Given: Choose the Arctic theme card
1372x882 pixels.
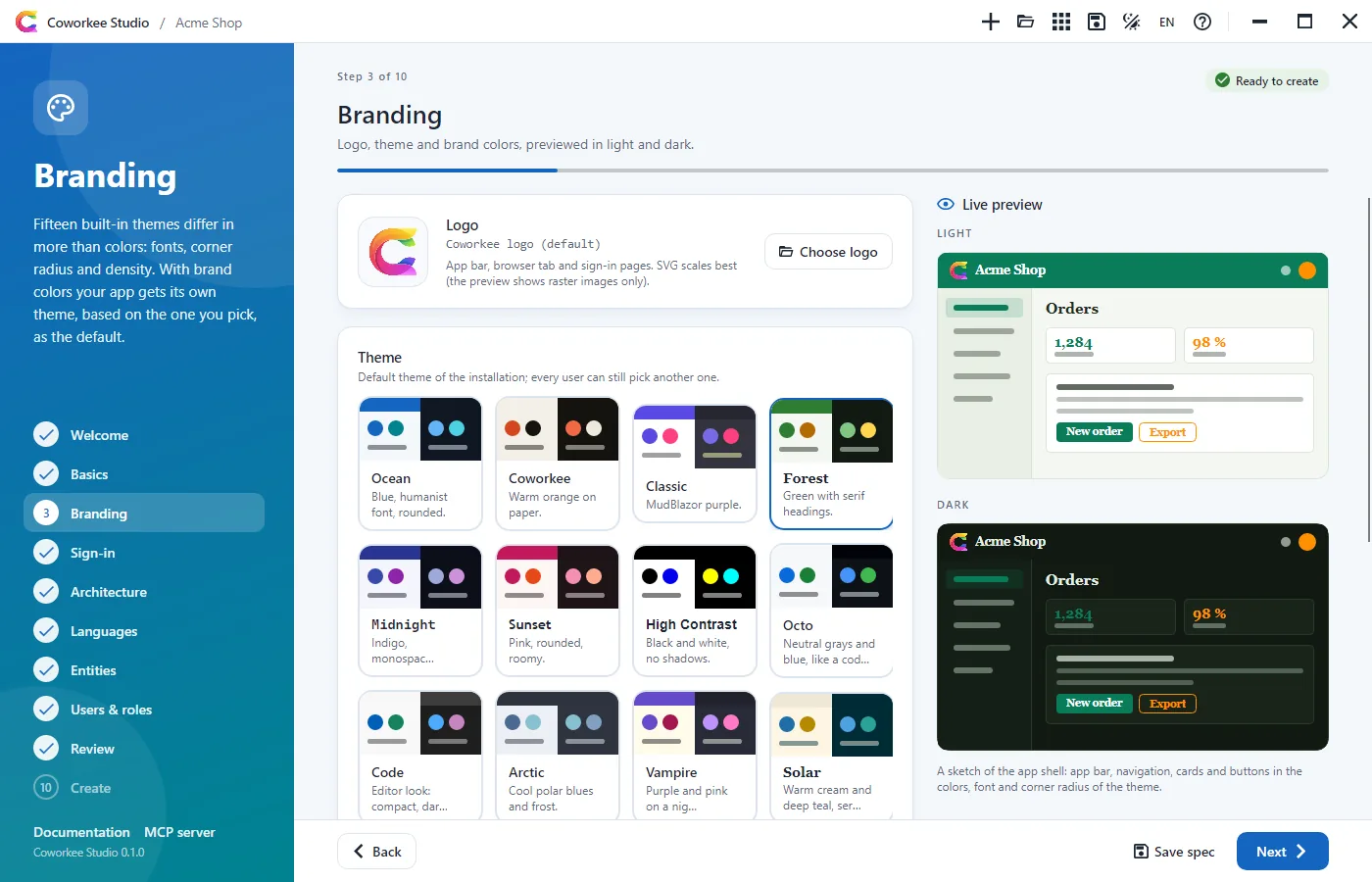Looking at the screenshot, I should click(x=558, y=757).
